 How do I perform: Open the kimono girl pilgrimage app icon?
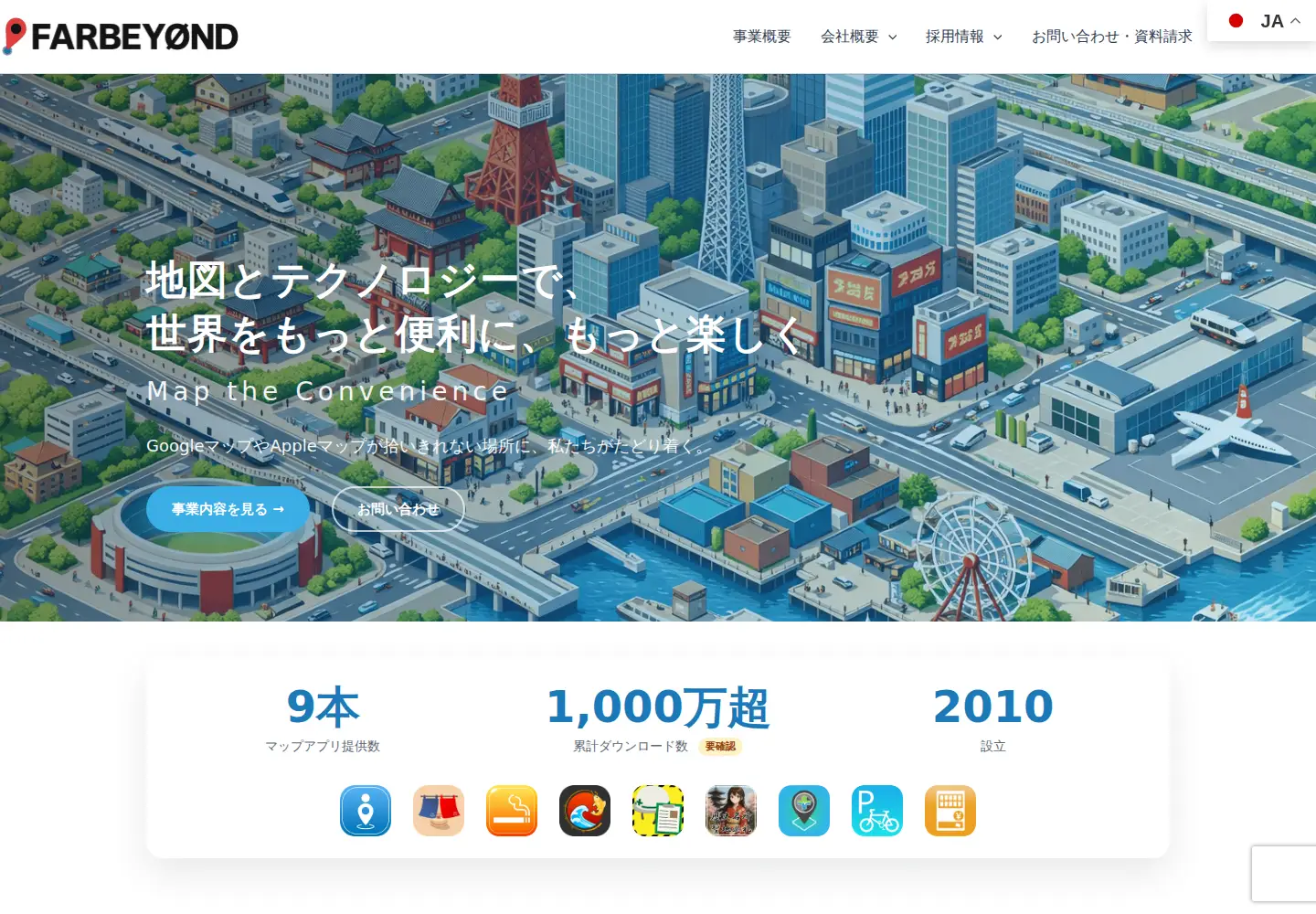click(731, 811)
